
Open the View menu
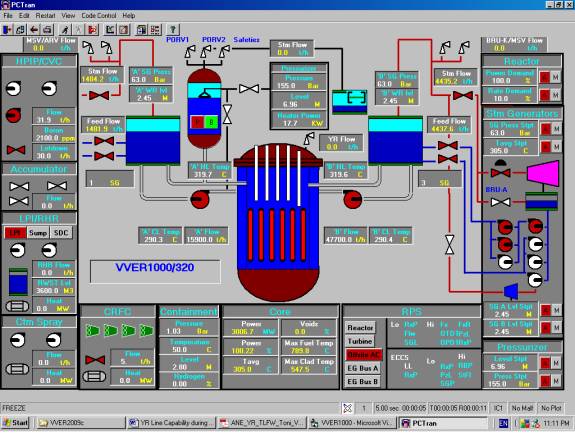[68, 15]
